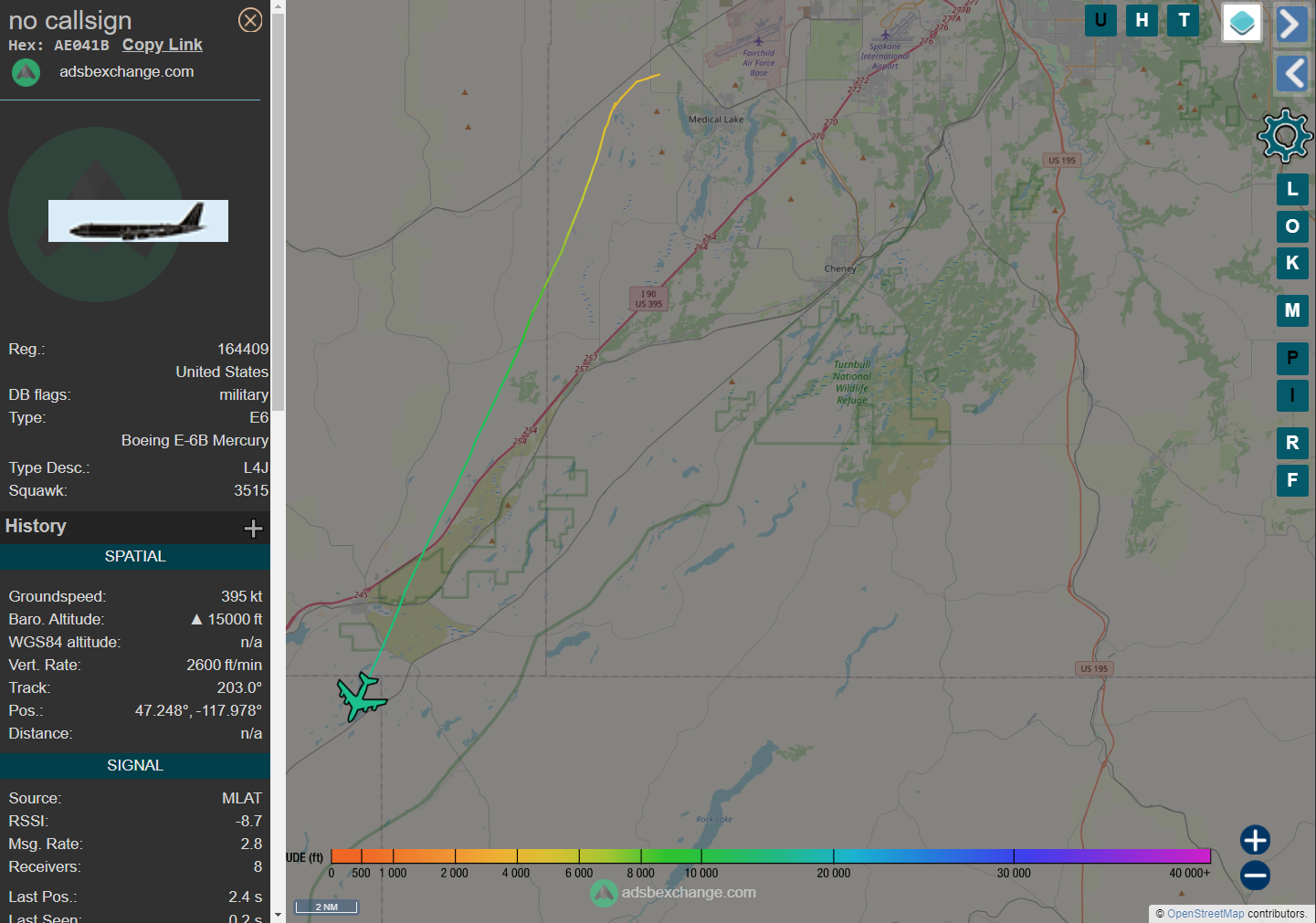The width and height of the screenshot is (1316, 923).
Task: Click the aircraft photo thumbnail
Action: [138, 221]
